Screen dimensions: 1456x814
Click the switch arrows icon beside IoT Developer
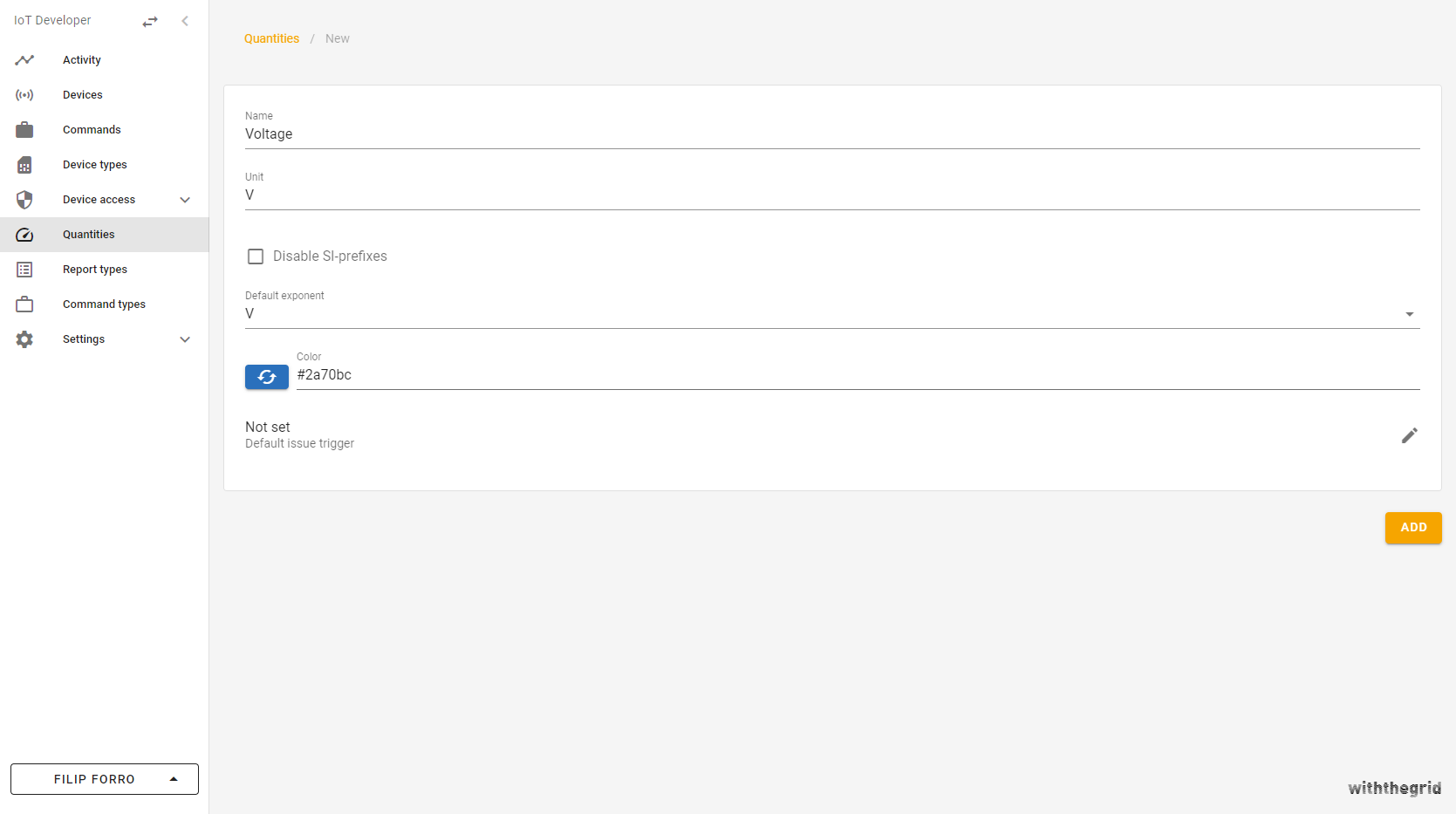(150, 21)
